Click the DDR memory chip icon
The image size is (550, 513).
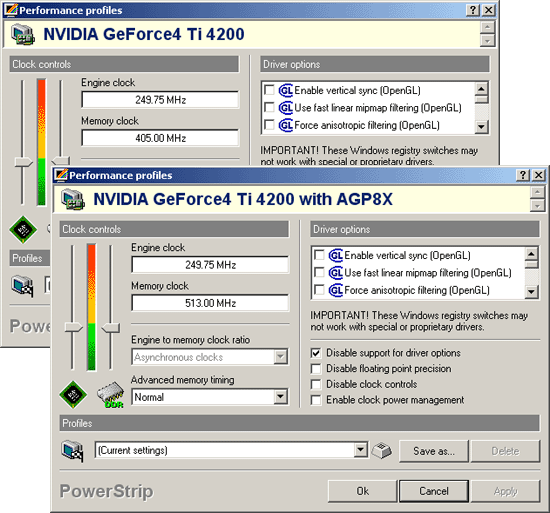click(110, 395)
